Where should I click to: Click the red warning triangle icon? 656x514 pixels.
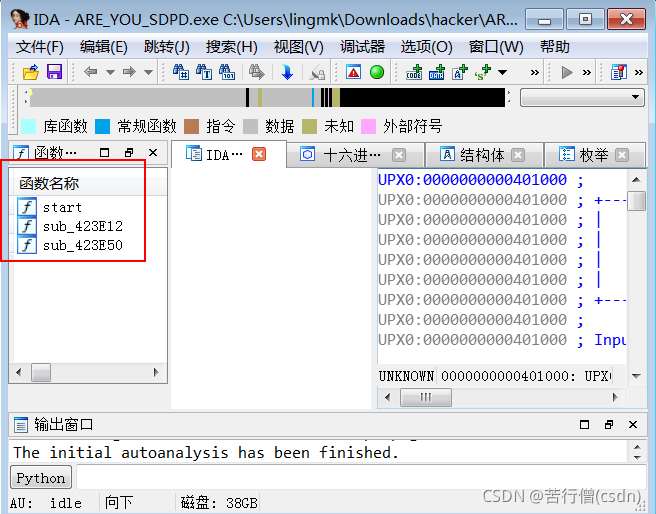coord(354,72)
